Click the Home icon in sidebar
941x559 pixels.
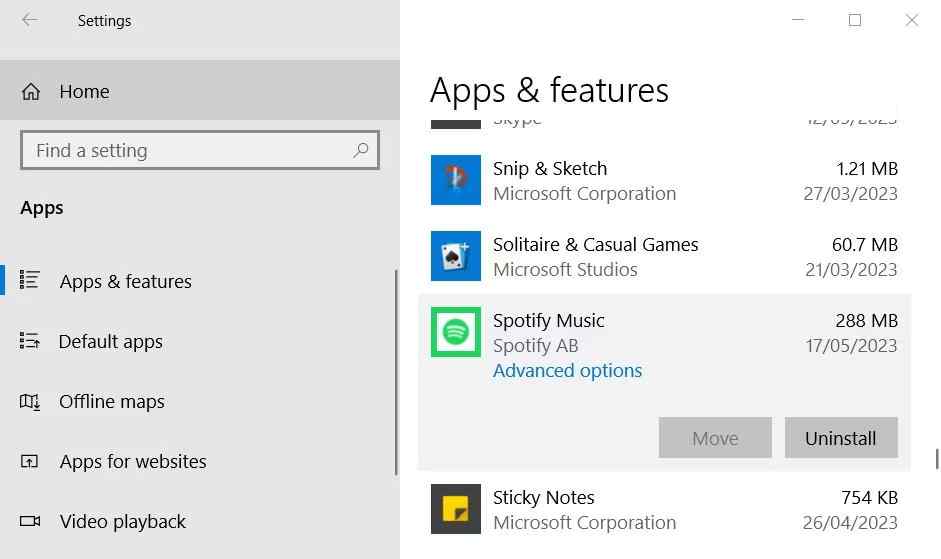(31, 92)
